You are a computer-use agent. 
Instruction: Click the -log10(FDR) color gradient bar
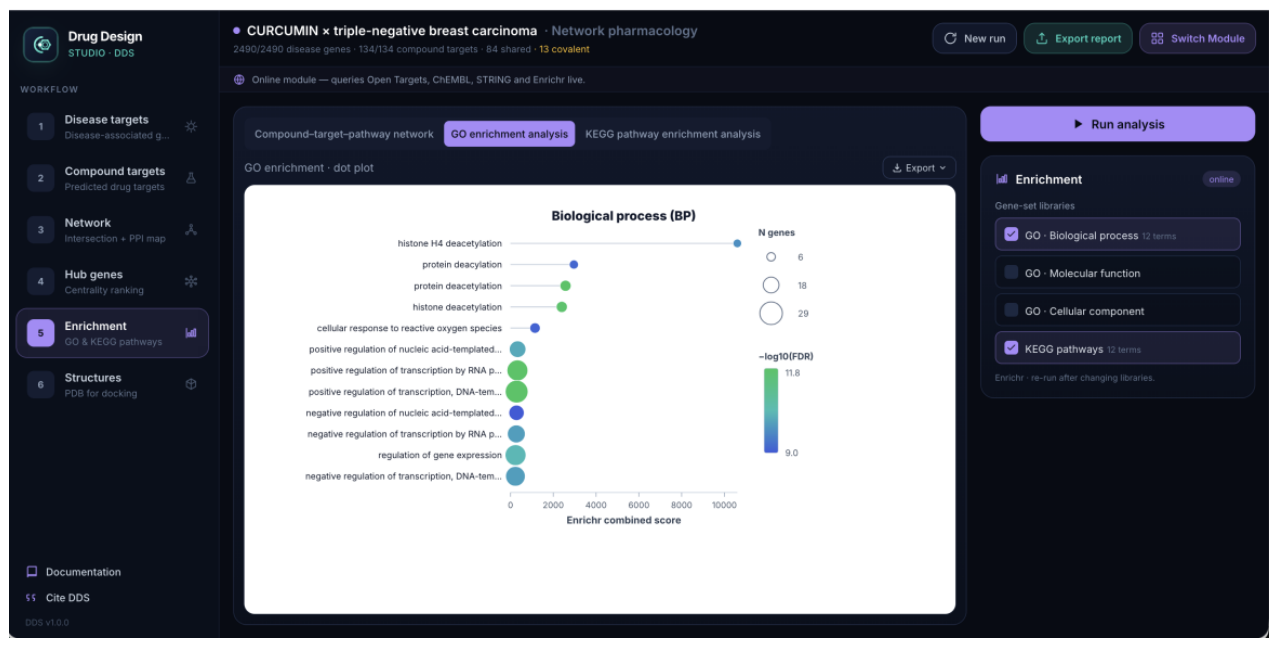tap(770, 410)
